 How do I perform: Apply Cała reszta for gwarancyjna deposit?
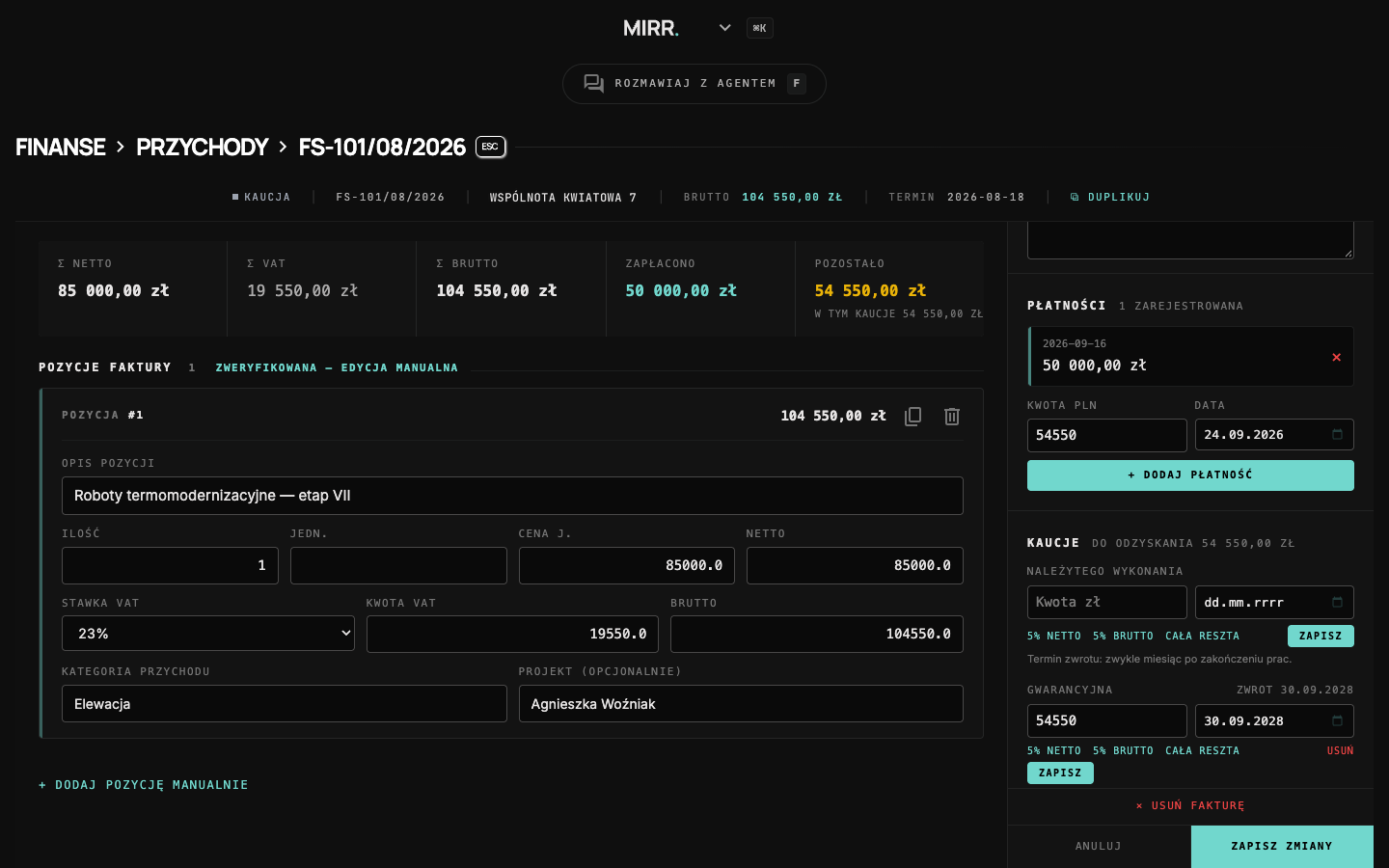tap(1202, 750)
